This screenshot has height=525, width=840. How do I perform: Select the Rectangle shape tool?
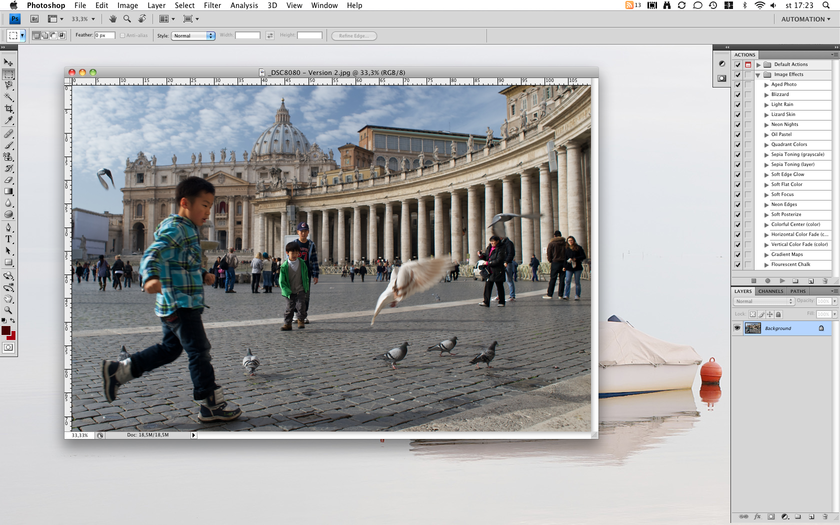[x=9, y=262]
